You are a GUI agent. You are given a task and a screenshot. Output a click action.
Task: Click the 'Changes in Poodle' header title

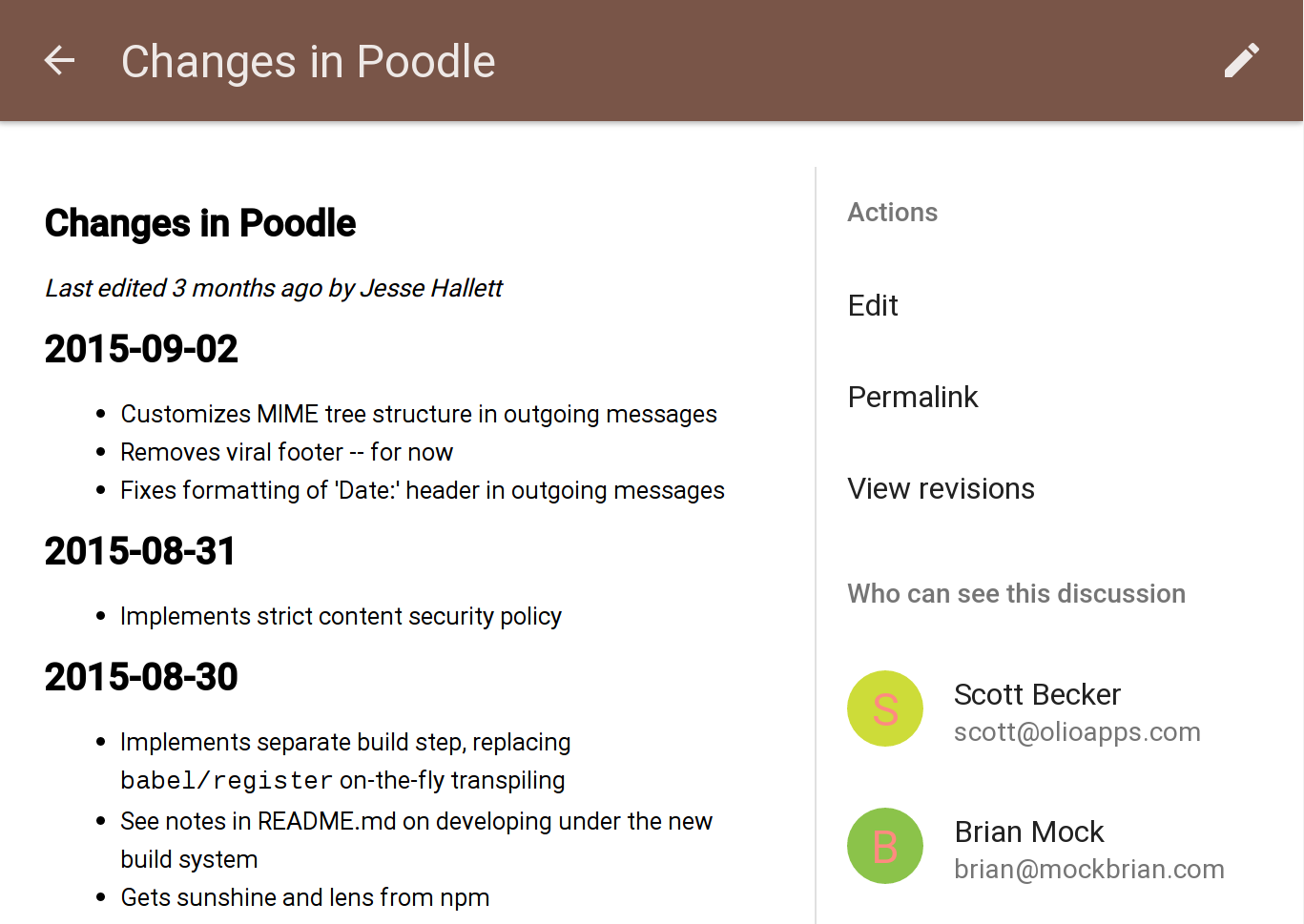coord(308,62)
